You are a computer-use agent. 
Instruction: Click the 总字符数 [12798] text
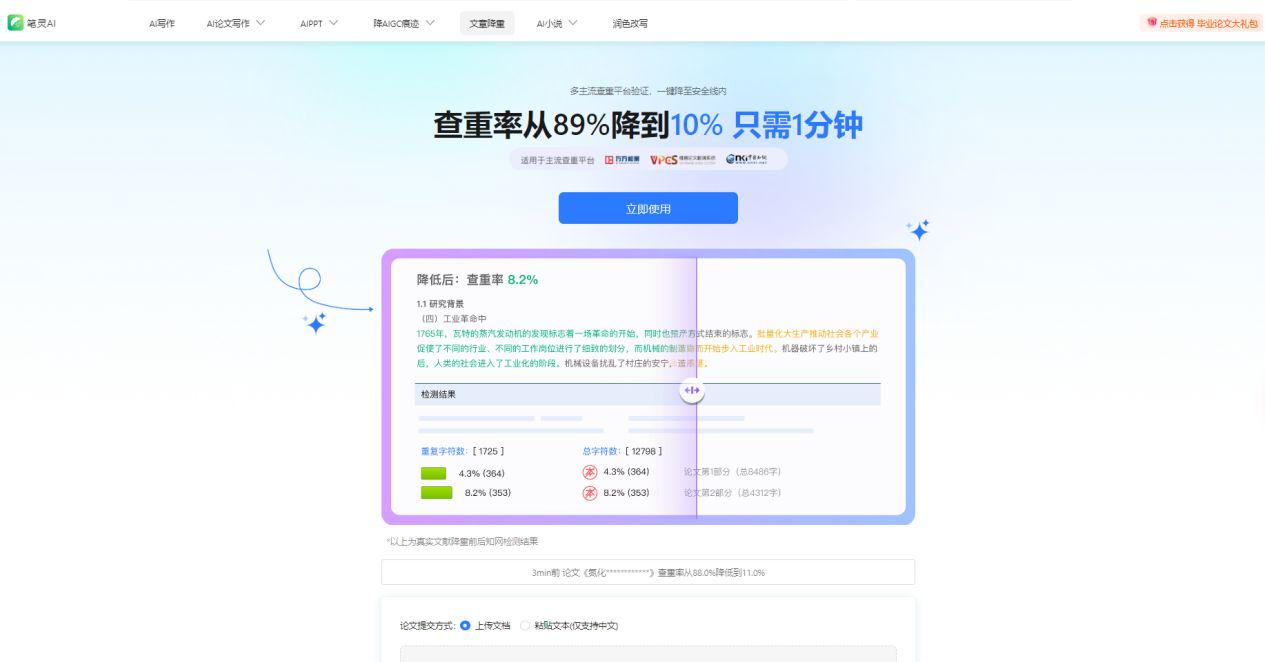tap(622, 451)
